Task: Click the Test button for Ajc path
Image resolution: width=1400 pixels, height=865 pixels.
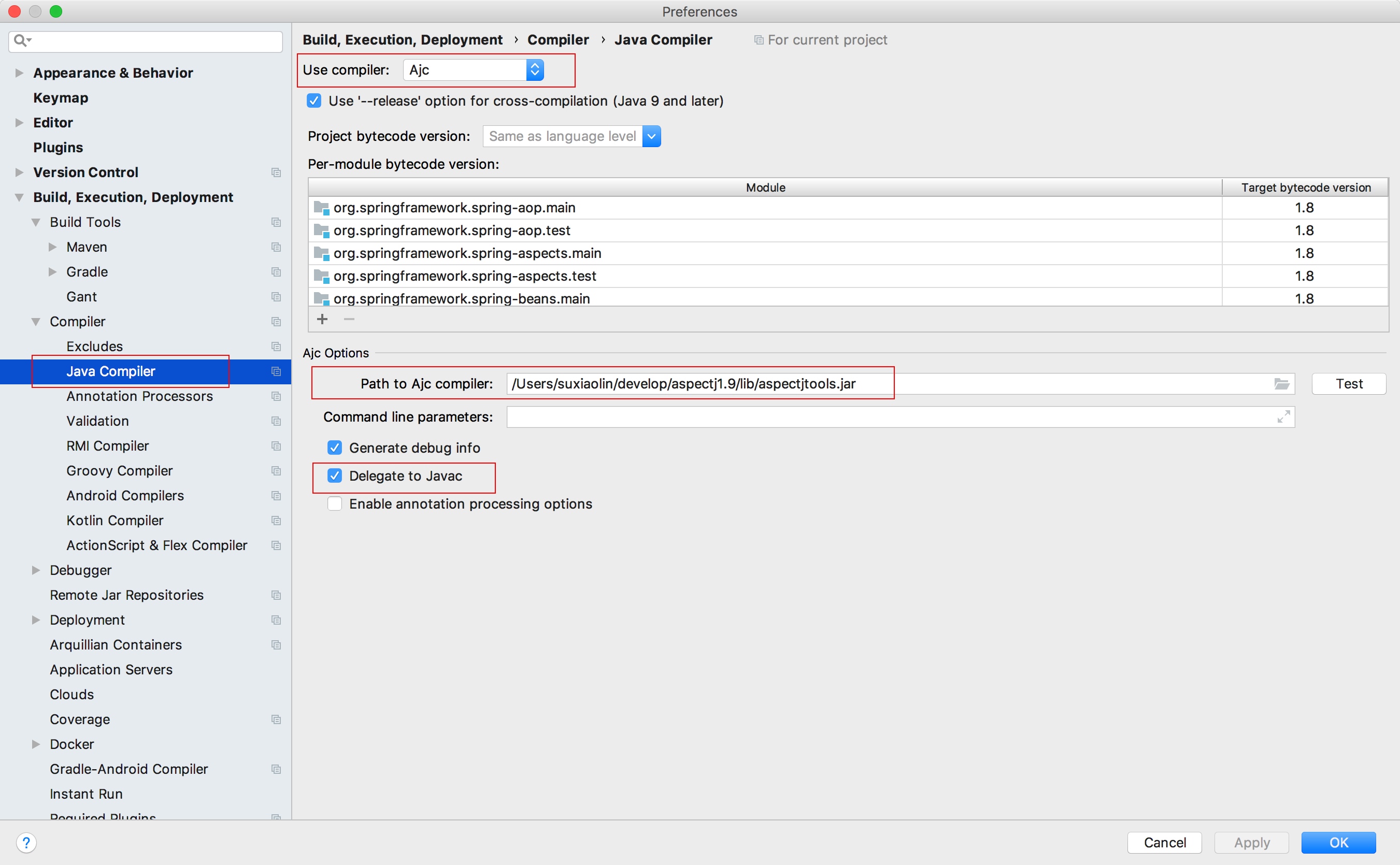Action: click(1349, 384)
